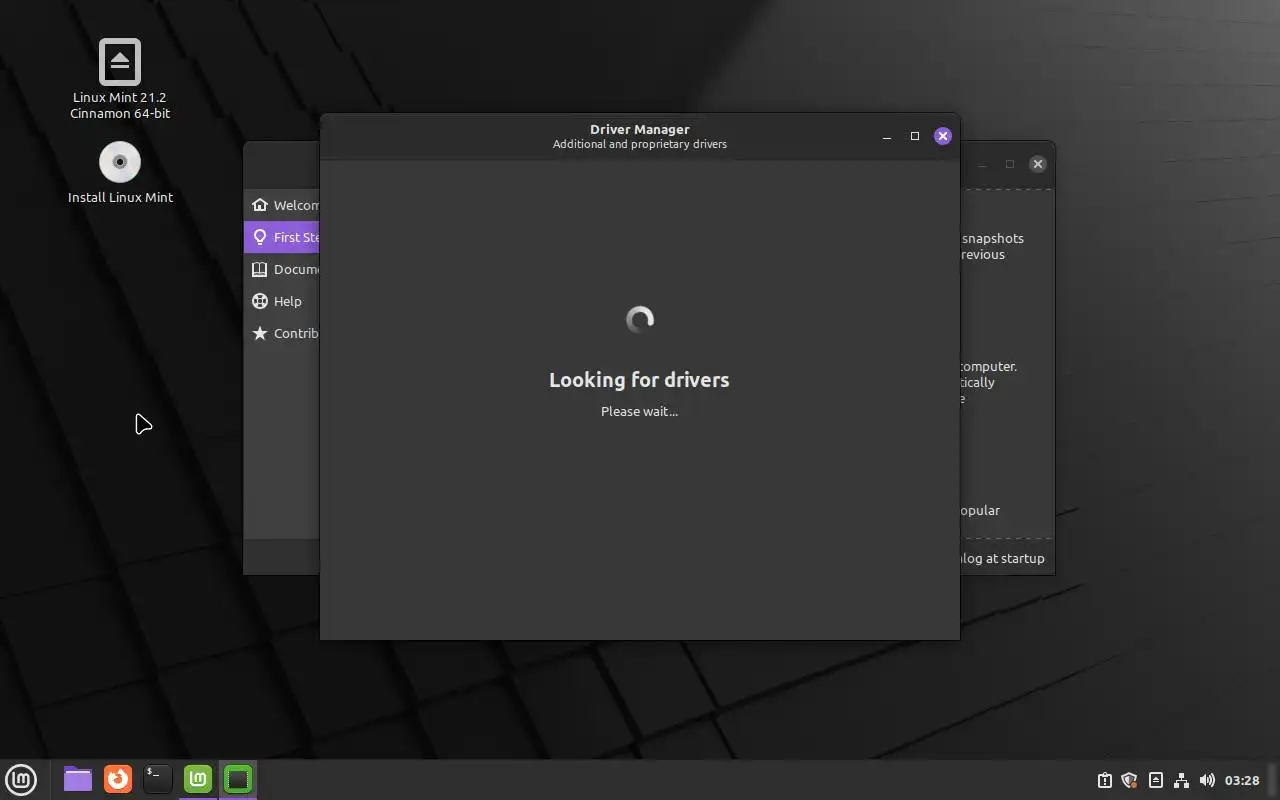
Task: Open the Help section in Welcome window
Action: [282, 301]
